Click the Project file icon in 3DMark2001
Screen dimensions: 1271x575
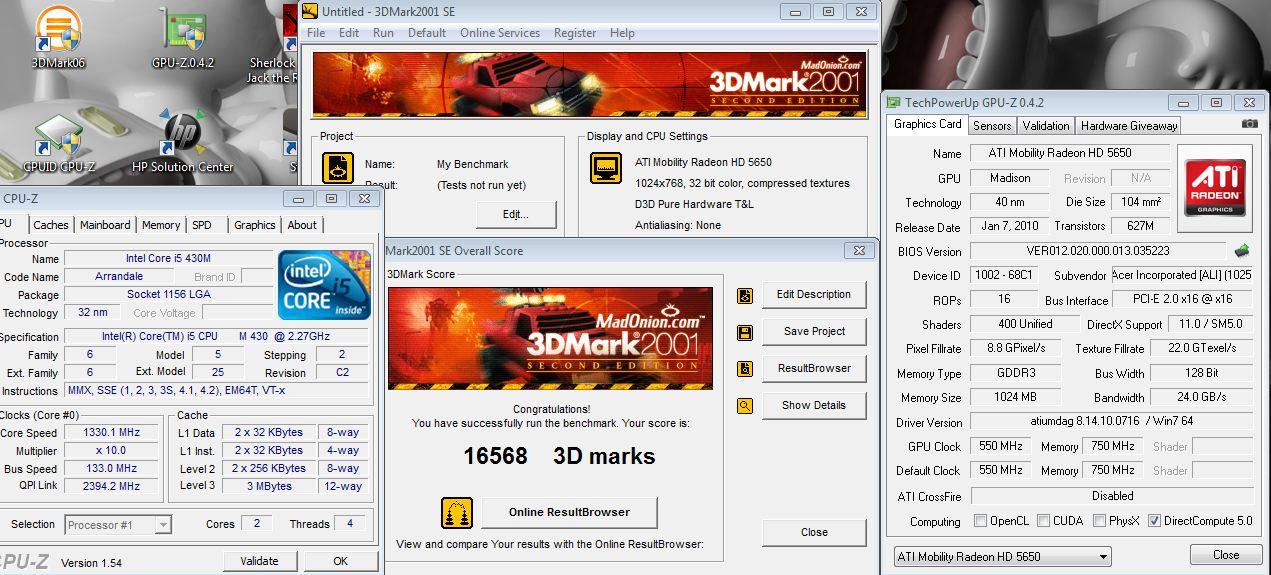pos(338,169)
